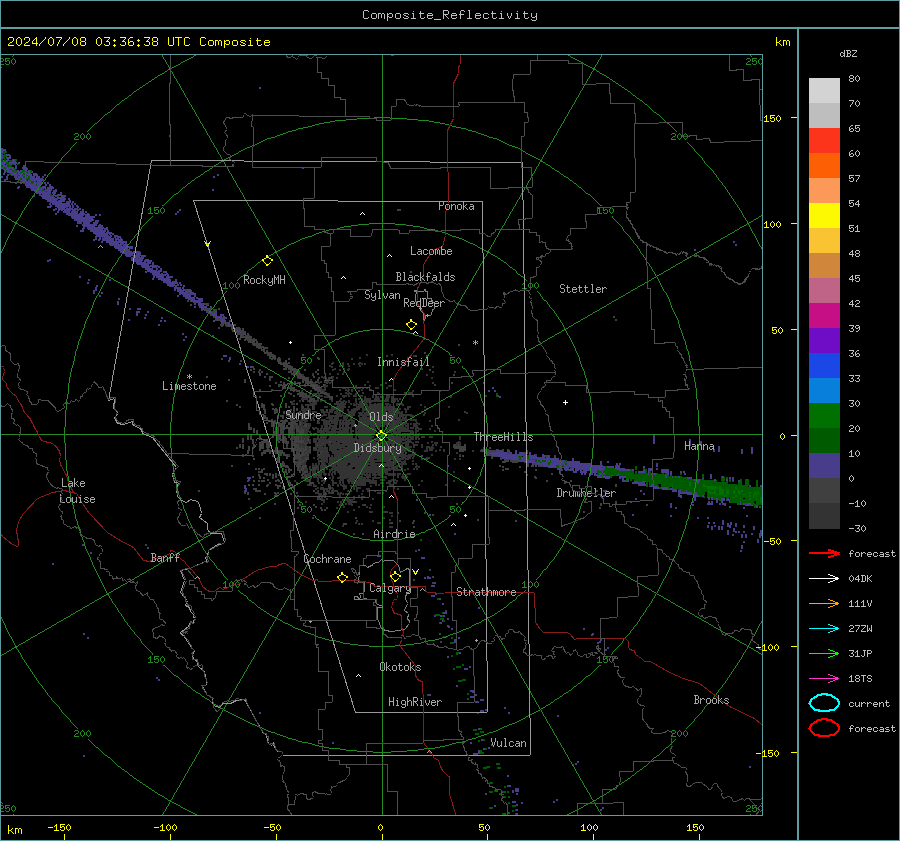Click the HighRiver label
This screenshot has width=900, height=841.
pos(415,702)
